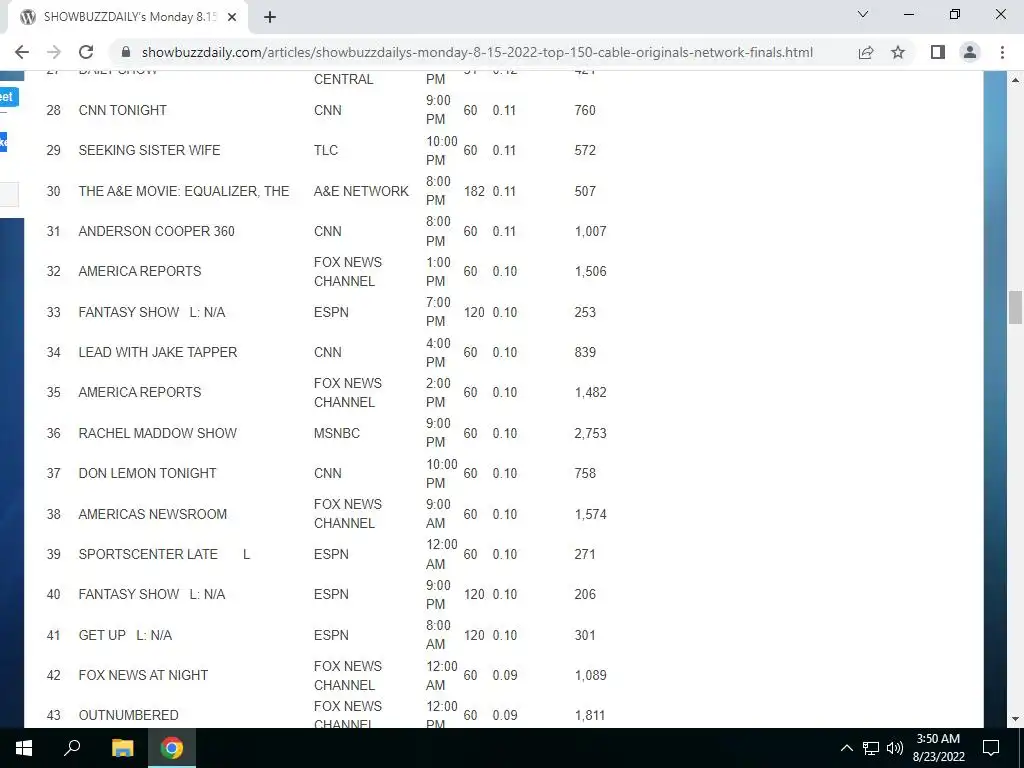The width and height of the screenshot is (1024, 768).
Task: Click the scrollbar up arrow
Action: [x=1015, y=80]
